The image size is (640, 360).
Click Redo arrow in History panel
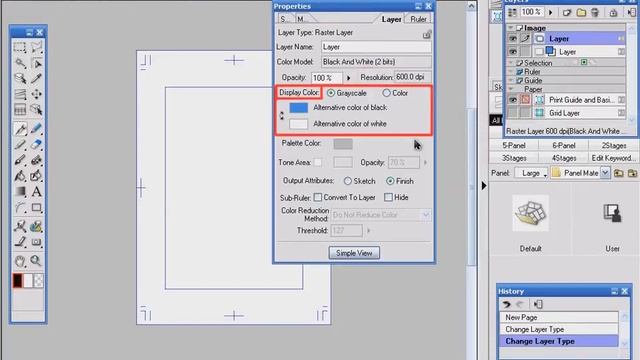(x=520, y=304)
